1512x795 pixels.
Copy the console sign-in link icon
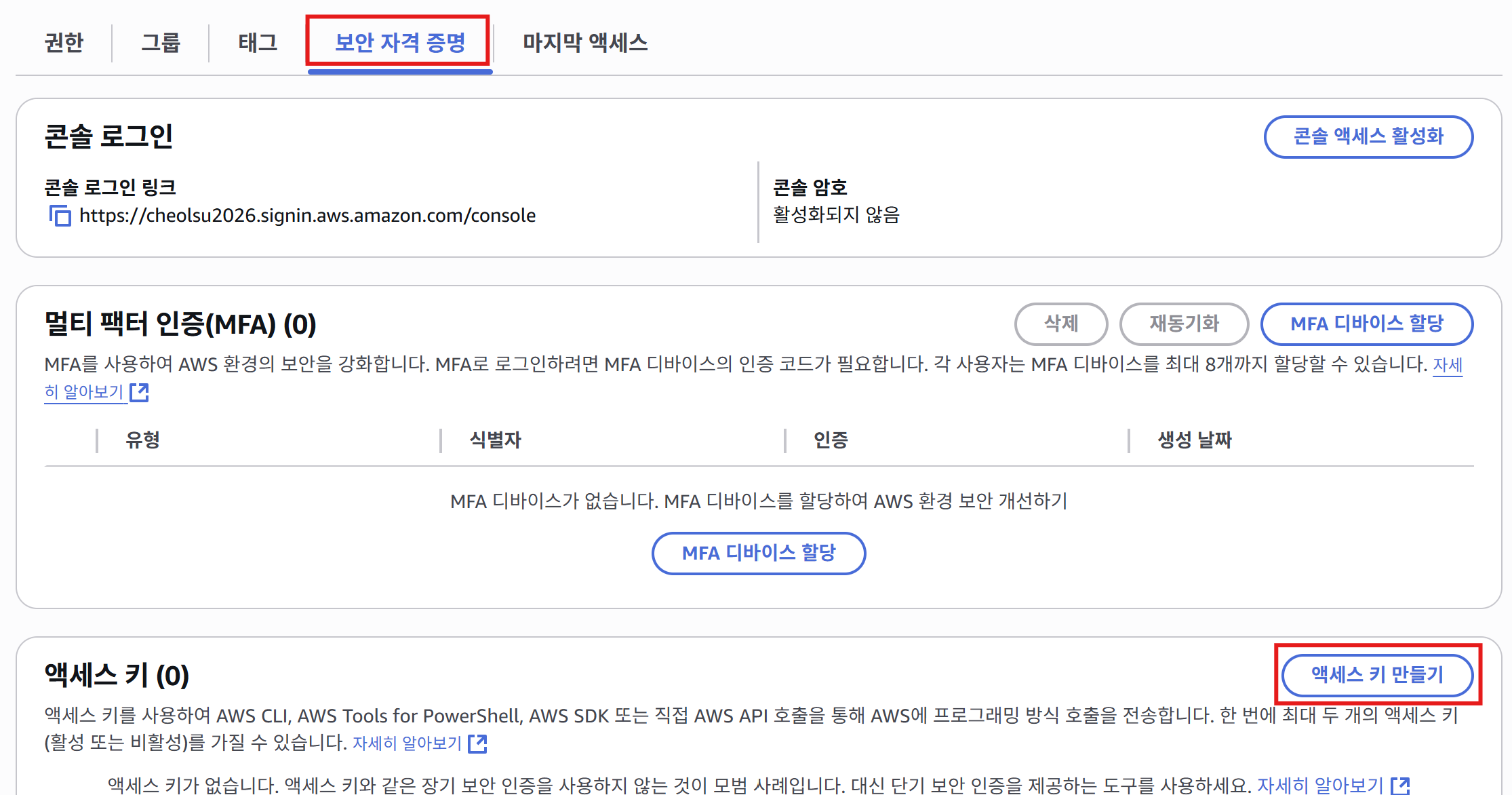60,216
